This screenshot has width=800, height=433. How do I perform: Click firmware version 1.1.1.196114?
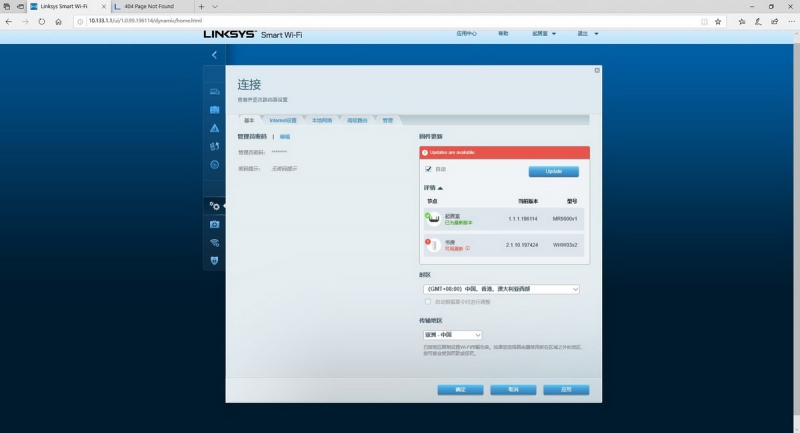tap(522, 219)
